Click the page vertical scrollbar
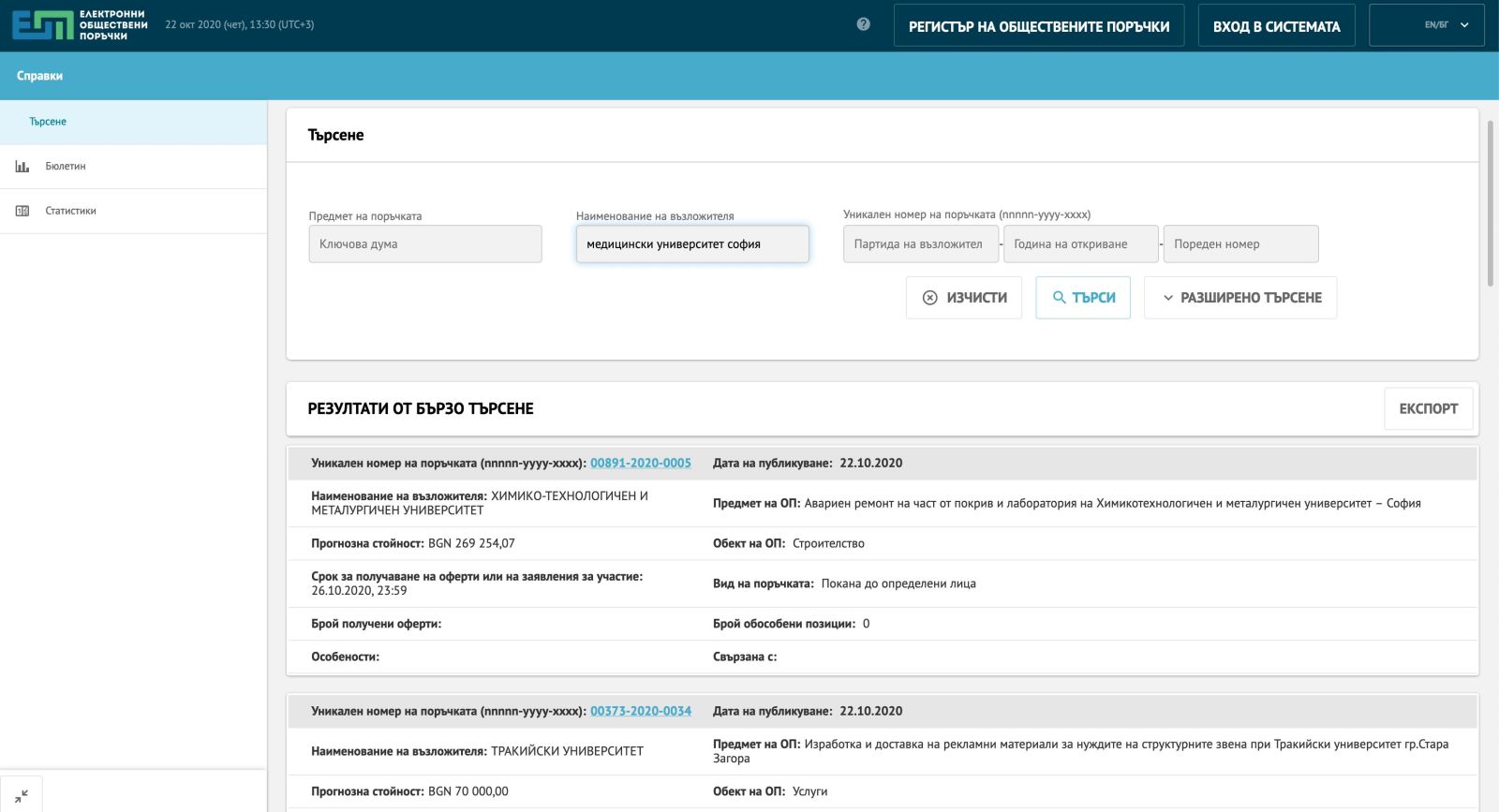This screenshot has width=1499, height=812. pyautogui.click(x=1491, y=203)
